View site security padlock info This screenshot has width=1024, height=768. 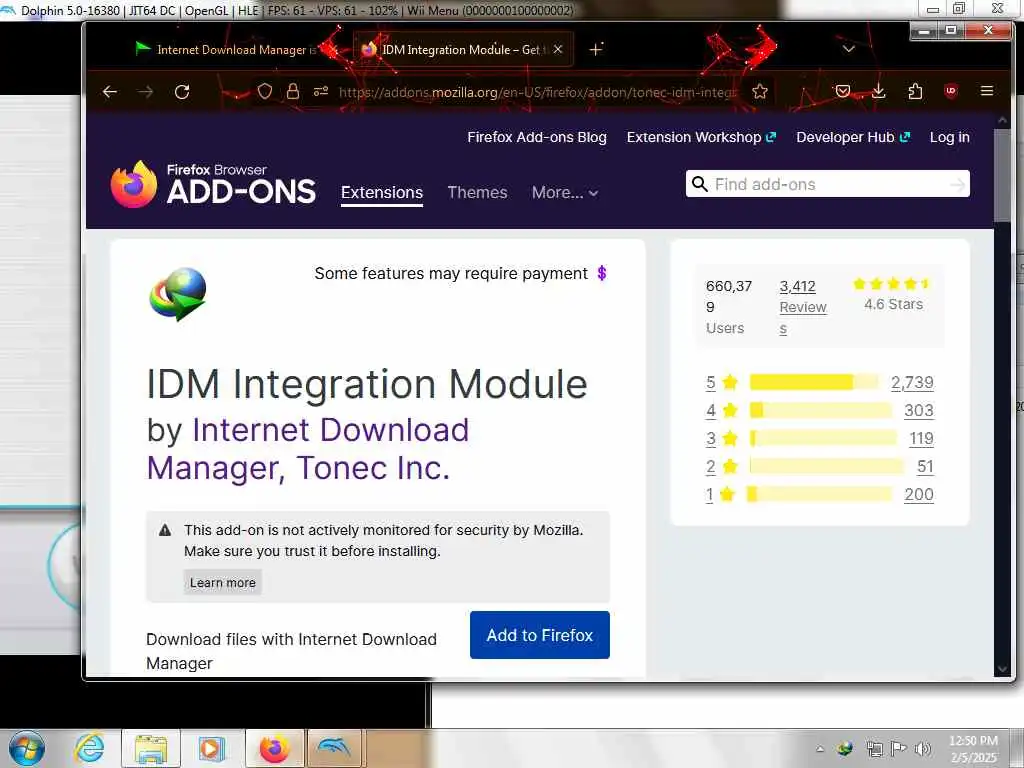293,91
